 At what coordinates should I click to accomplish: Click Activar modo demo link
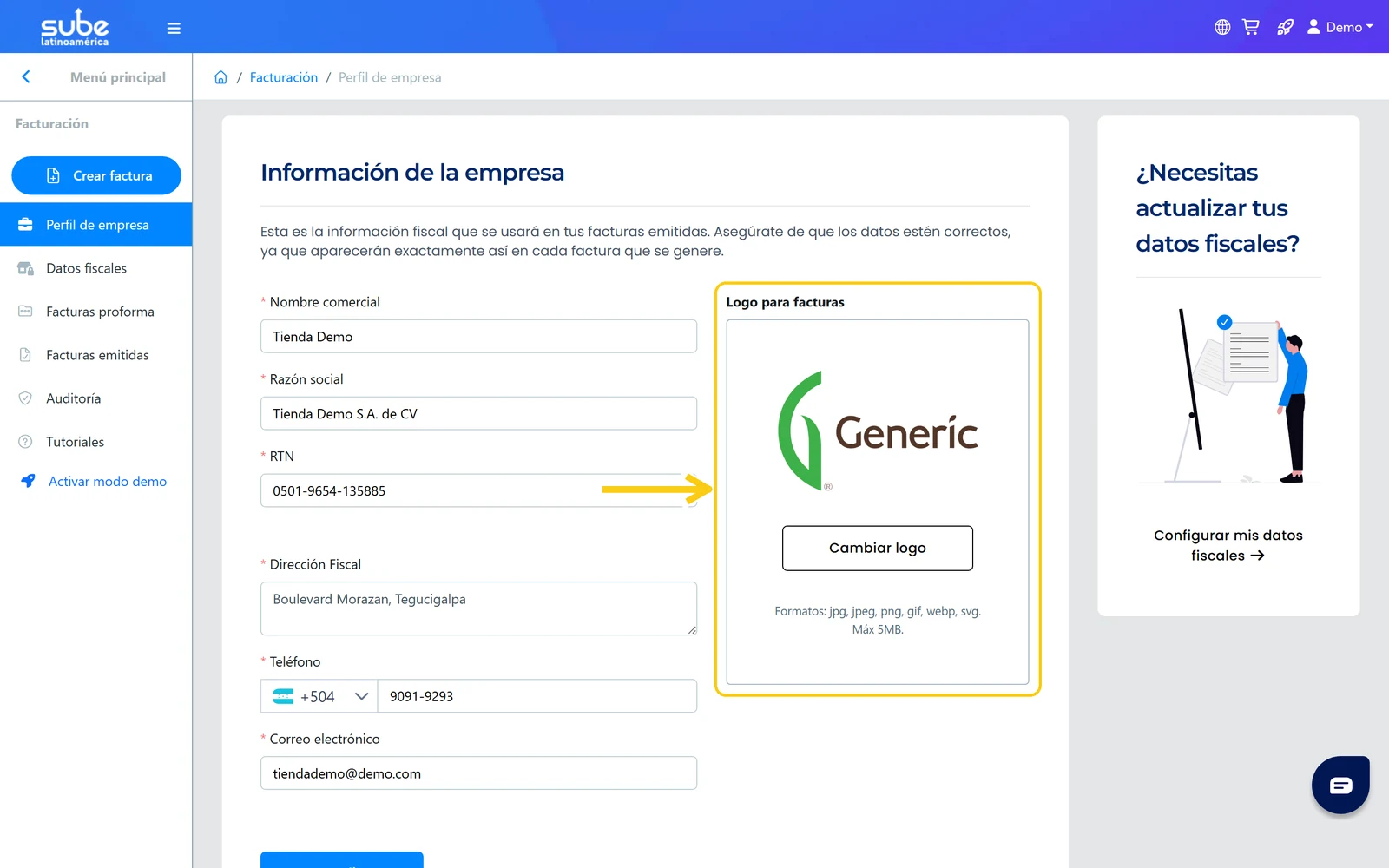pyautogui.click(x=108, y=481)
